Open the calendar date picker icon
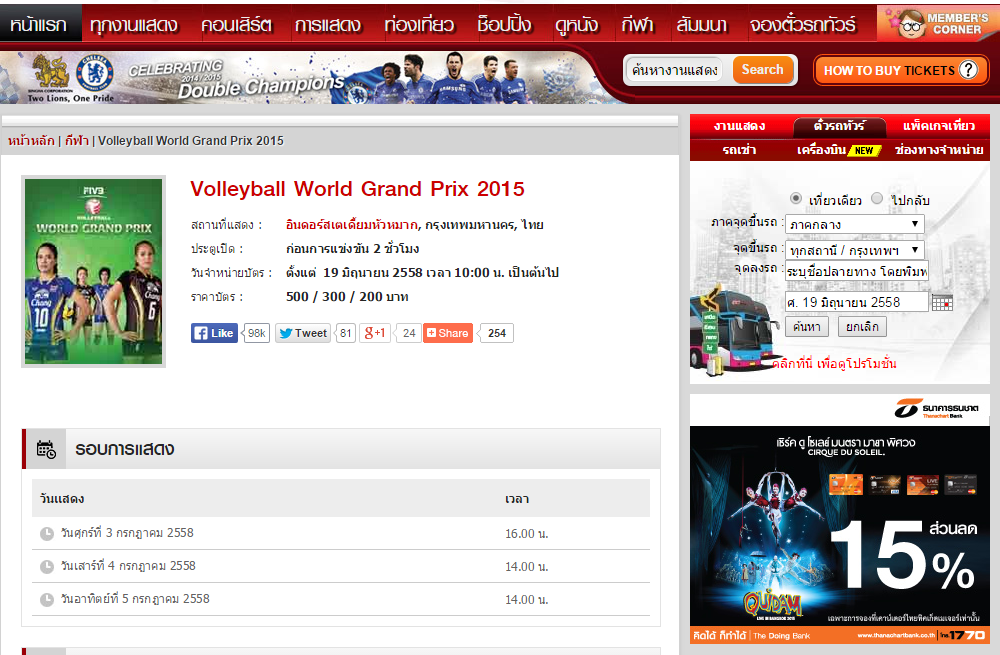Image resolution: width=1000 pixels, height=655 pixels. click(942, 303)
